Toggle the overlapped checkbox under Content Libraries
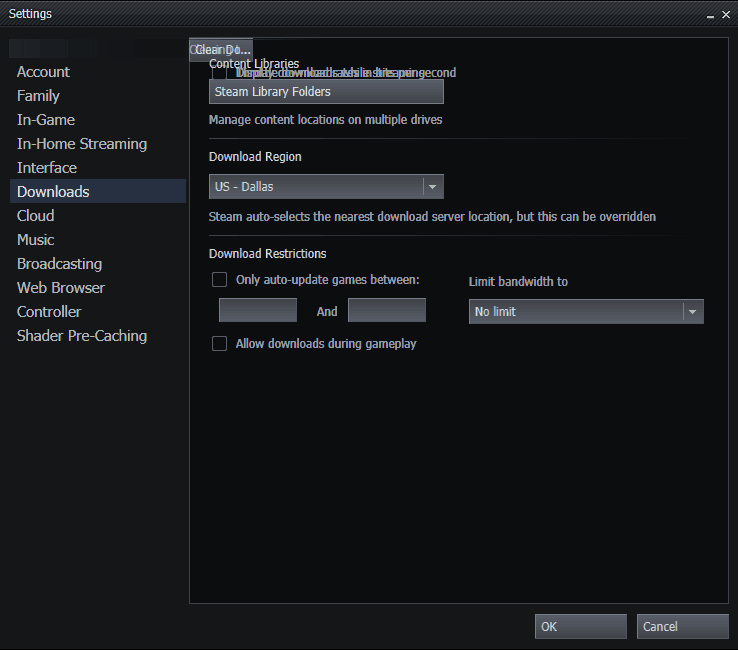738x650 pixels. coord(219,72)
